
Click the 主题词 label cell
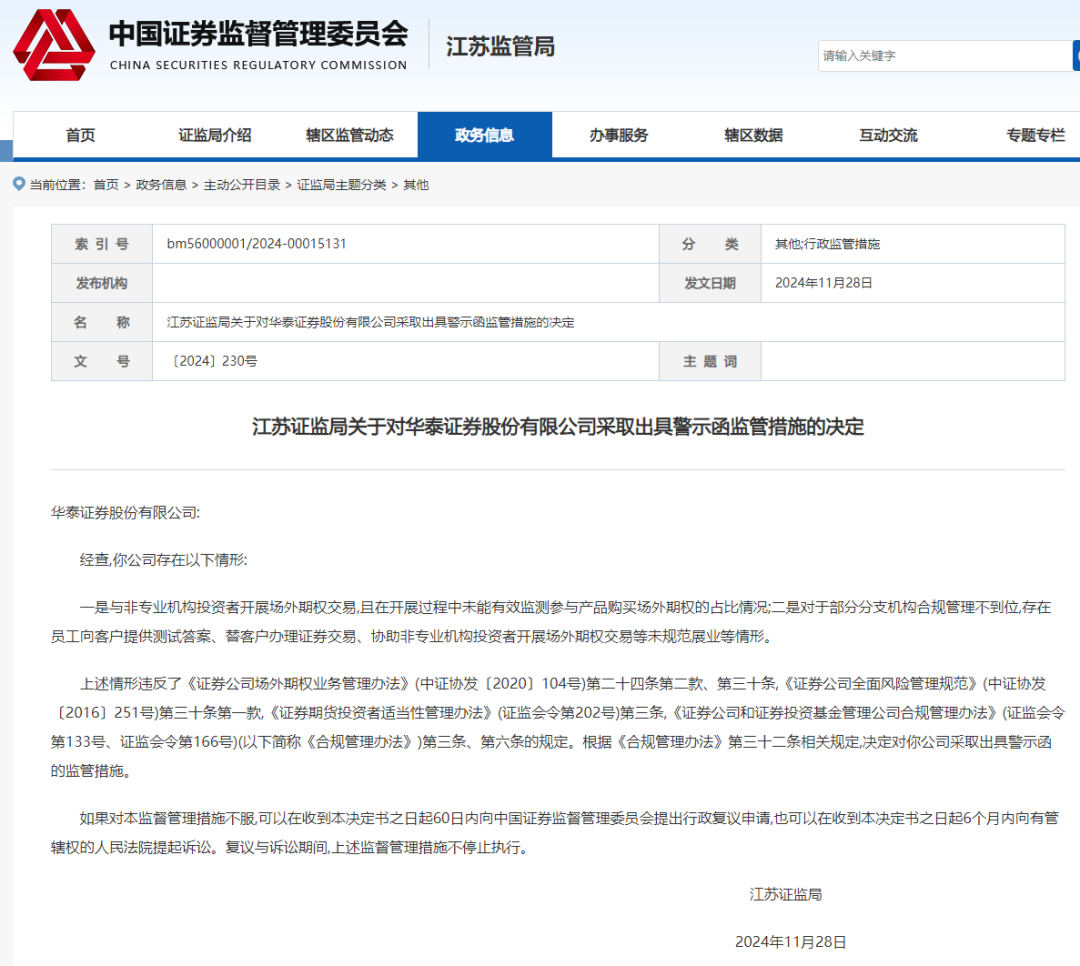[710, 361]
